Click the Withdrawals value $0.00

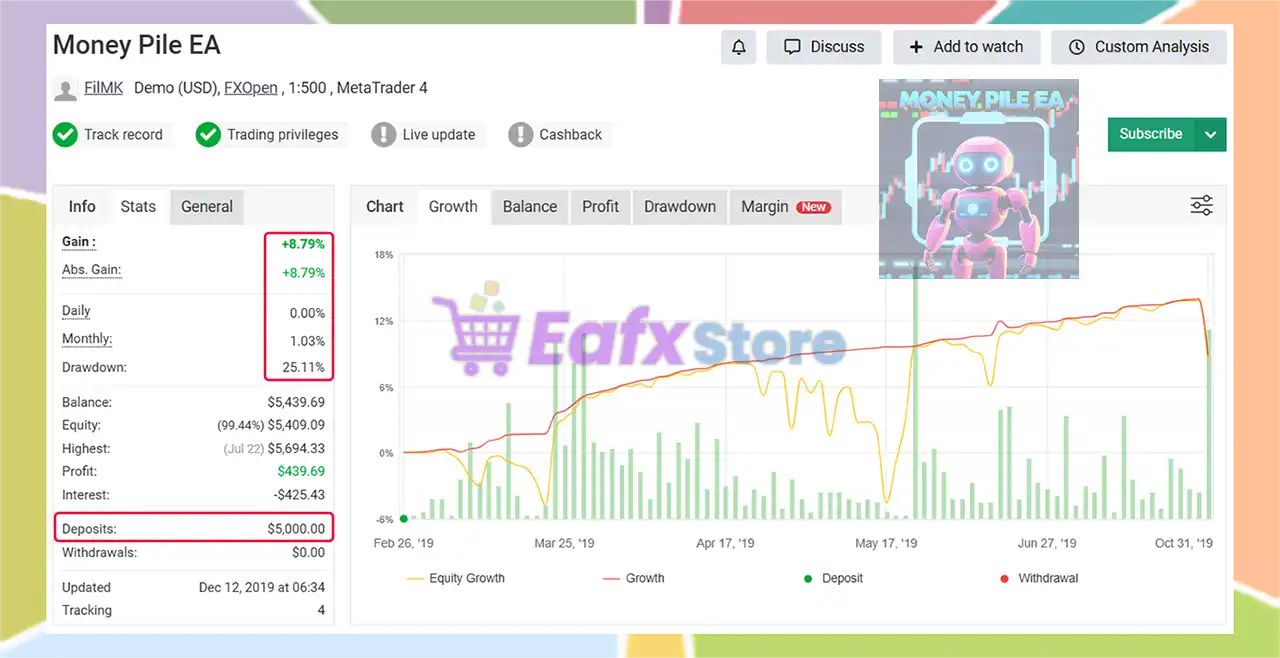(x=309, y=552)
